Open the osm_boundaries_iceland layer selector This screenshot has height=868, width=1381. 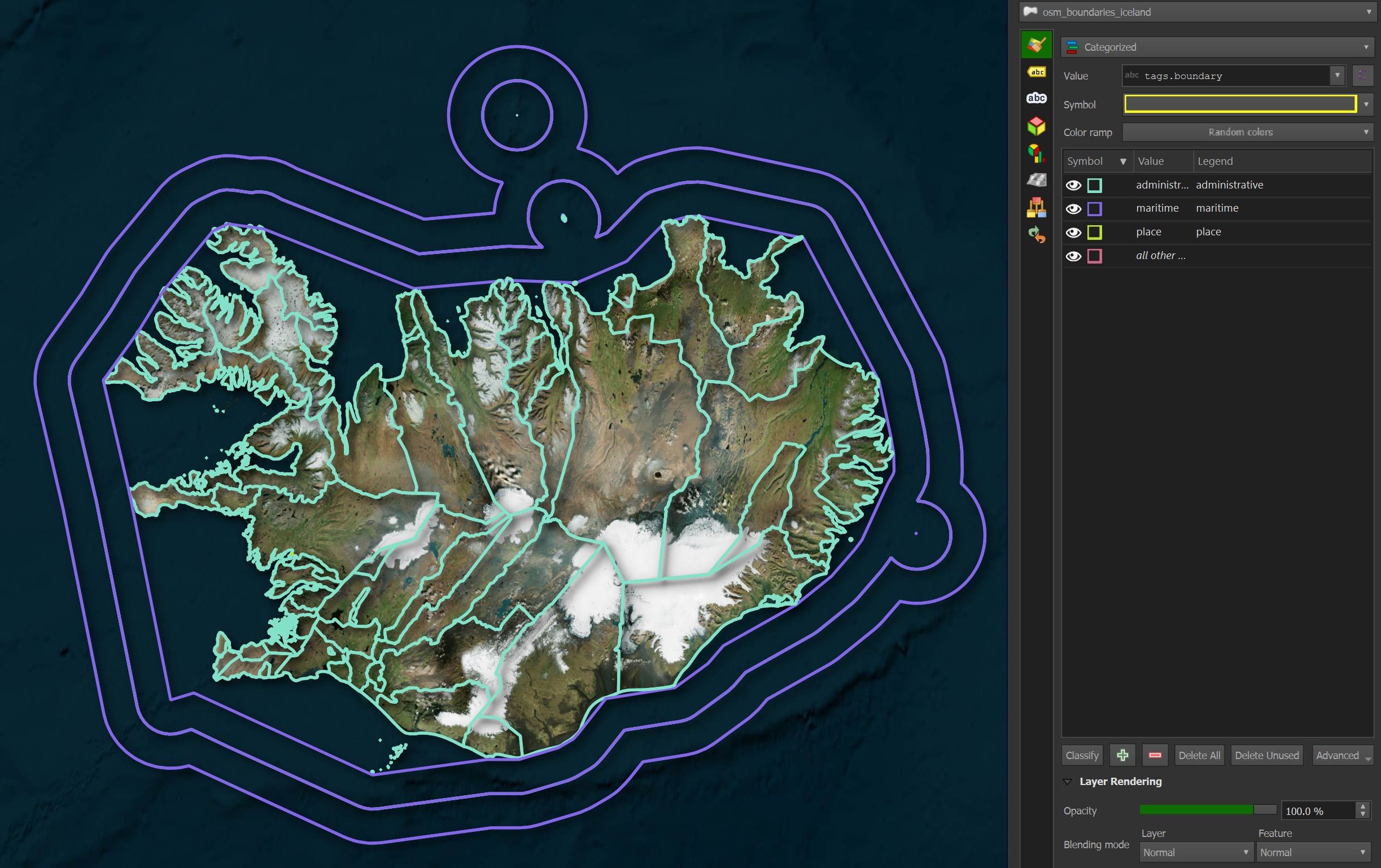point(1199,12)
